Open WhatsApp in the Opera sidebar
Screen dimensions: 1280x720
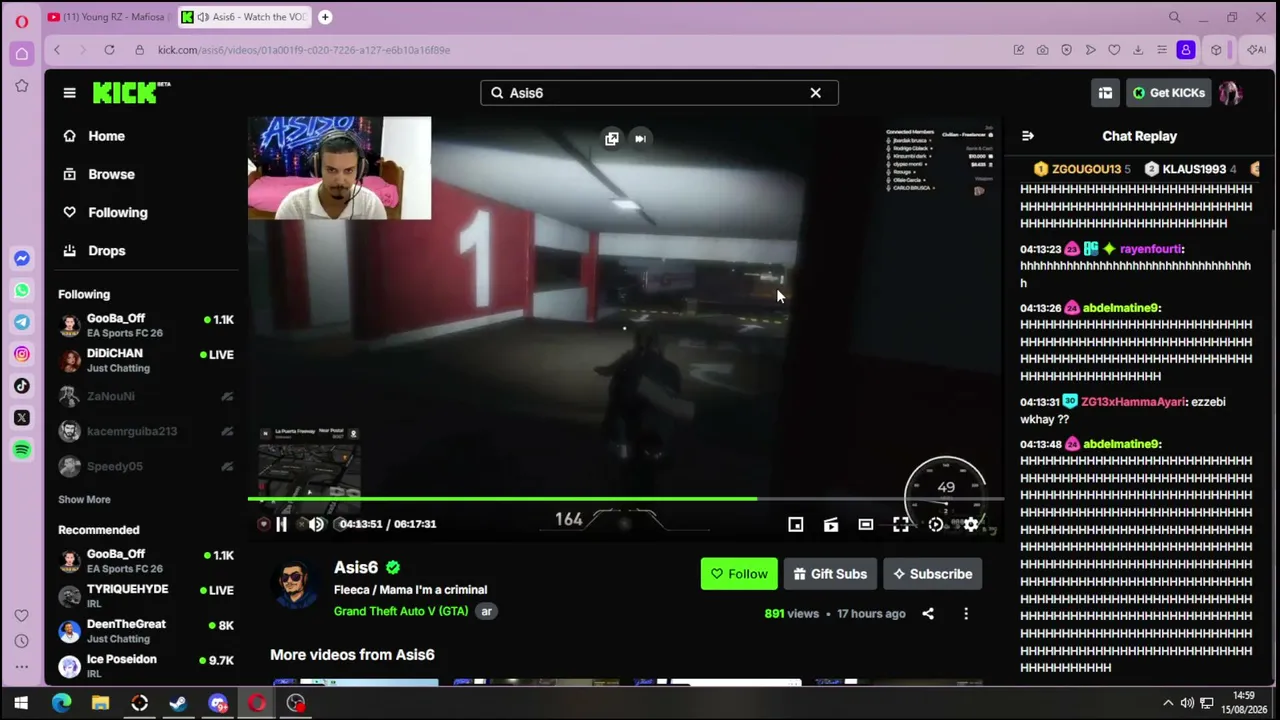22,290
